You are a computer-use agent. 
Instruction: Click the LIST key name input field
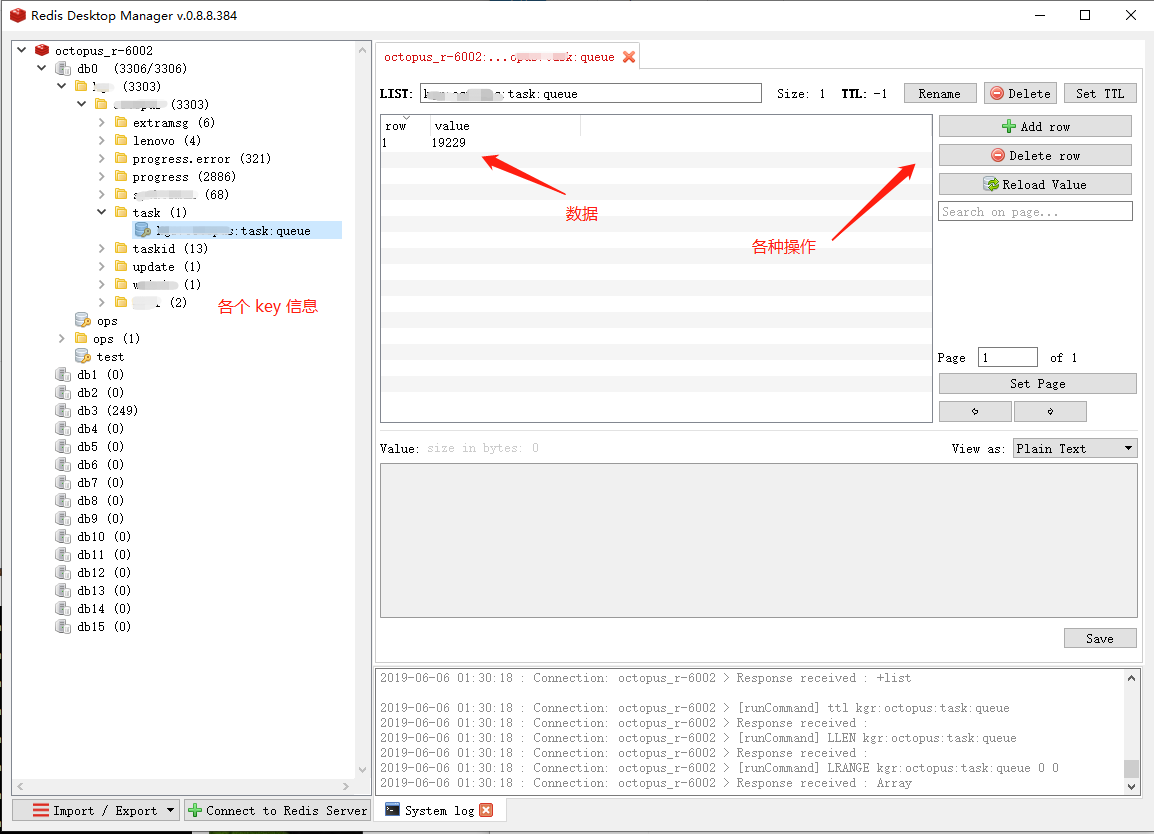[591, 93]
